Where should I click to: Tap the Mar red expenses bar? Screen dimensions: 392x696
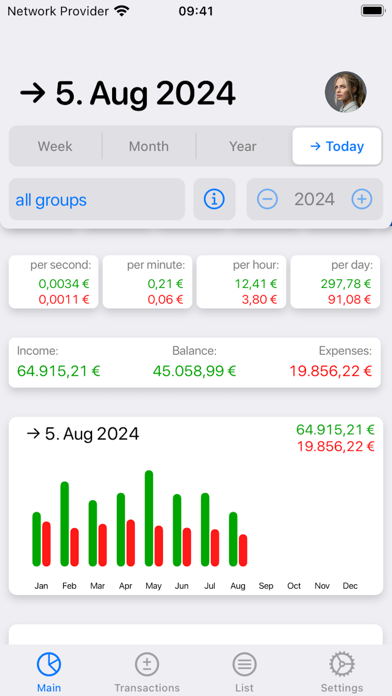coord(103,545)
